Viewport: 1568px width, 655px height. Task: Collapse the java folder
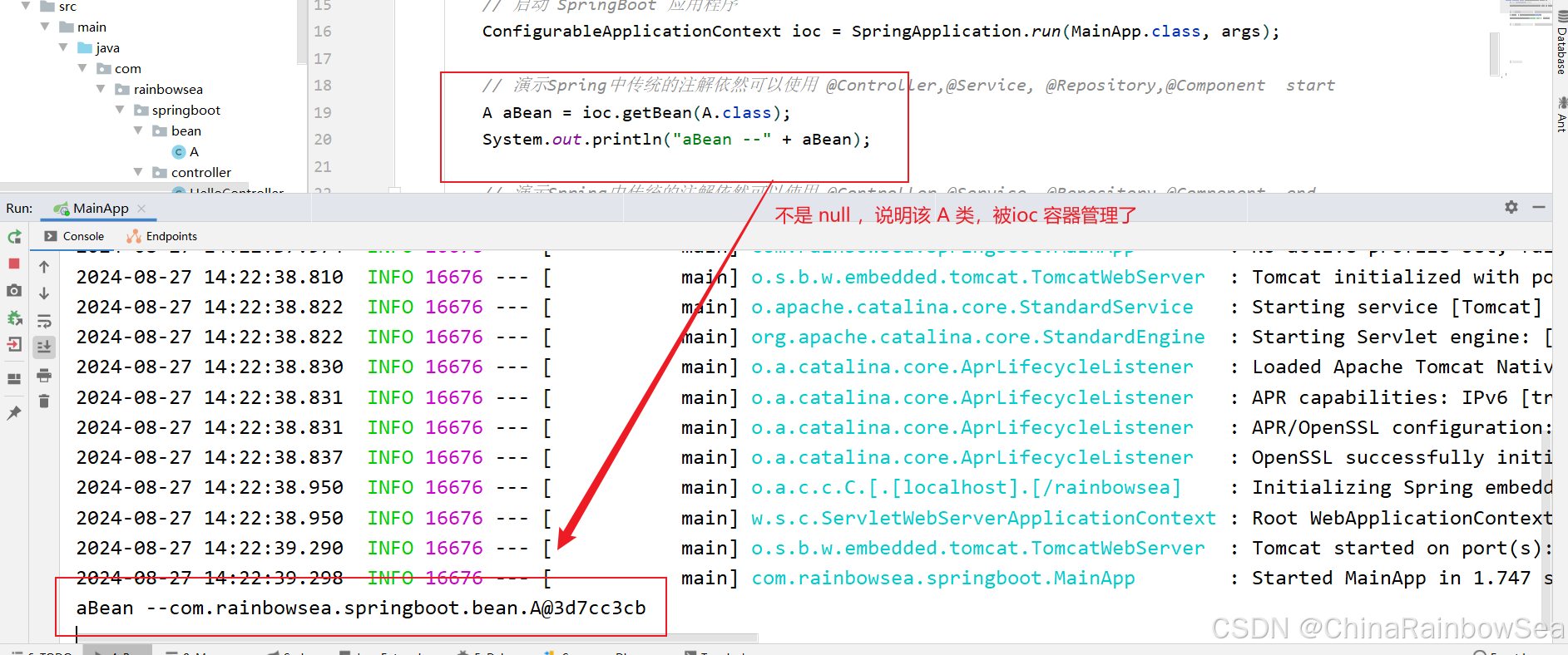click(x=63, y=47)
